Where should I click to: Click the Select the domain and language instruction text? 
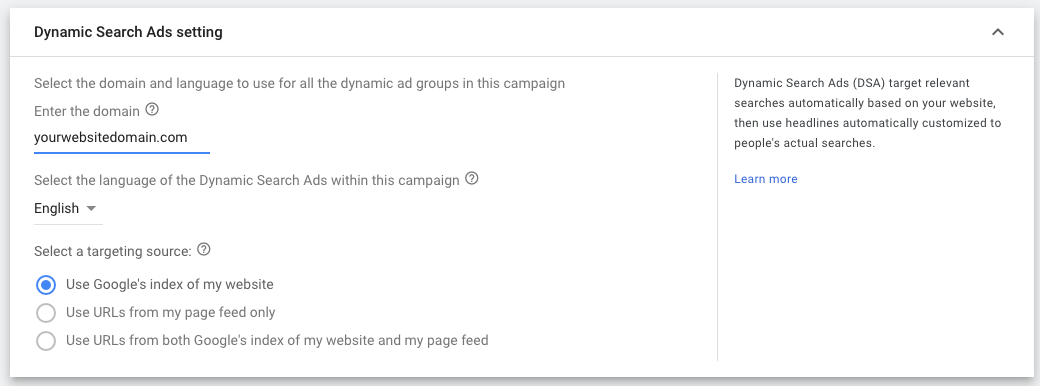[299, 84]
